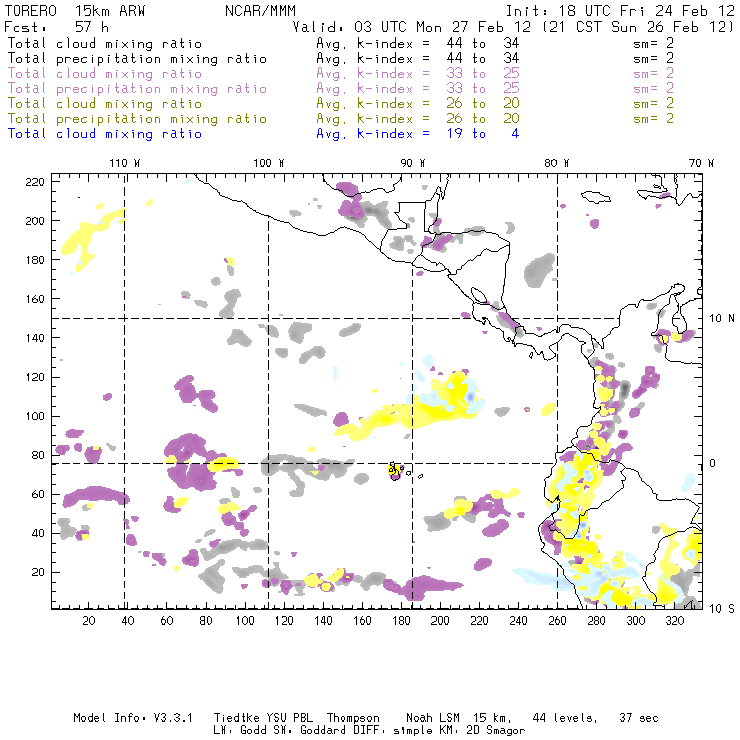Click the 200 tick label on the x-axis
Image resolution: width=740 pixels, height=740 pixels.
click(x=440, y=621)
